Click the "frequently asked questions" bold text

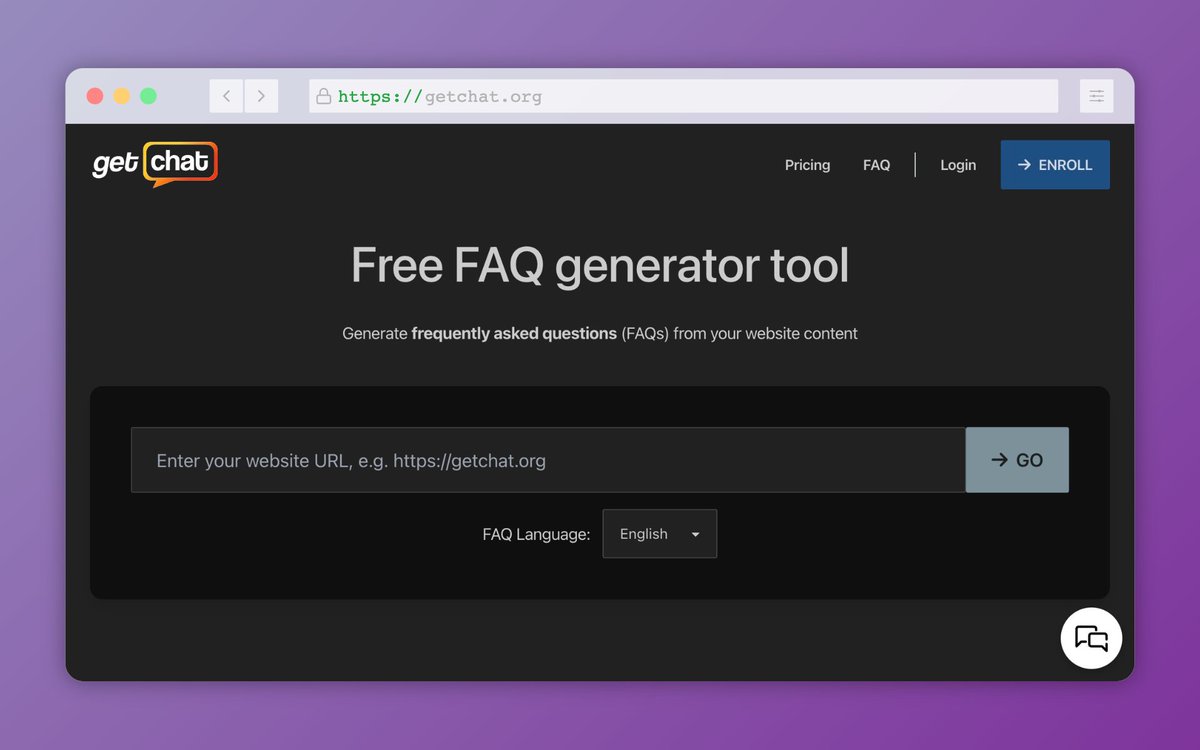514,334
